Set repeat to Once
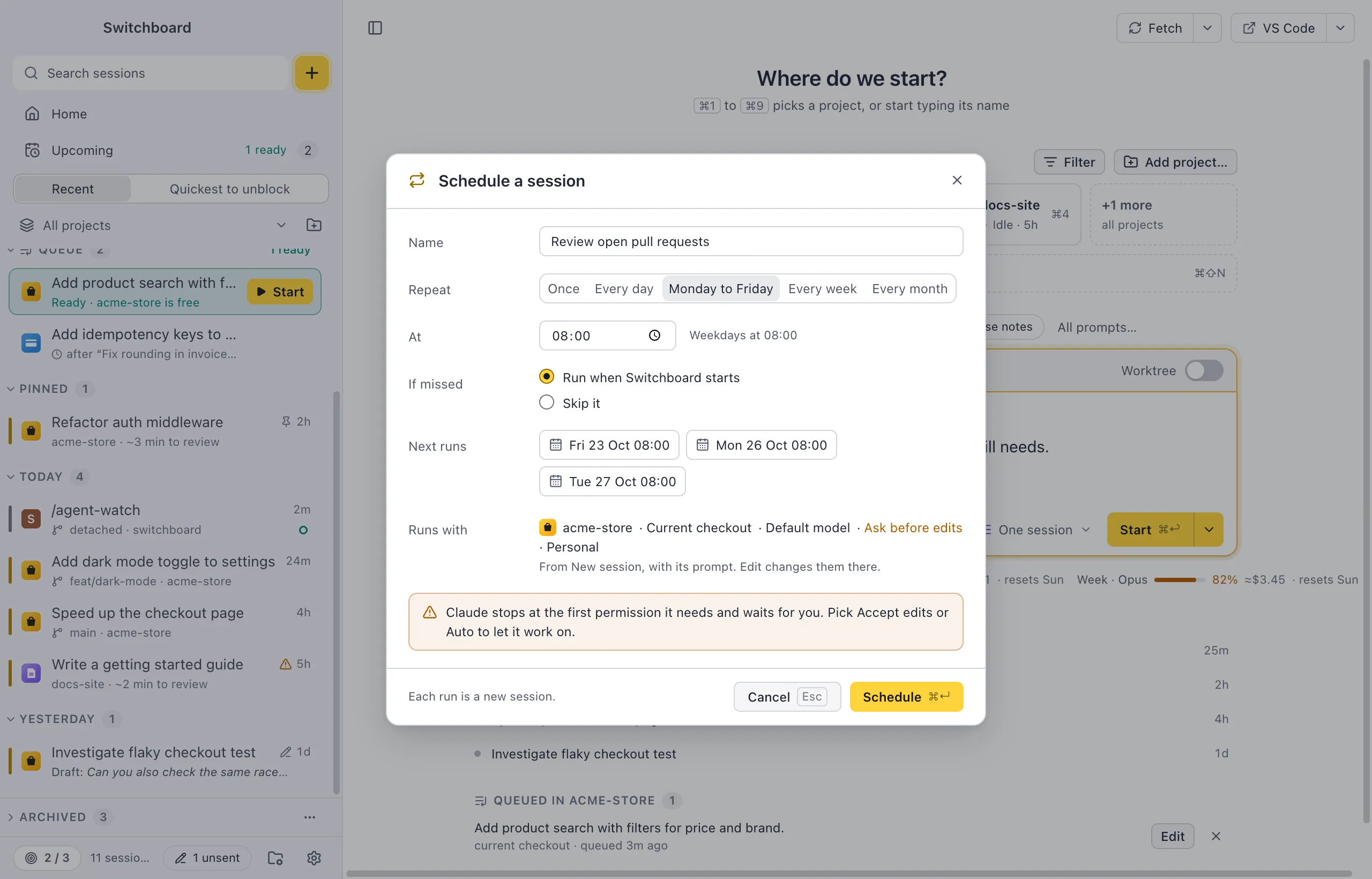The image size is (1372, 879). [563, 289]
